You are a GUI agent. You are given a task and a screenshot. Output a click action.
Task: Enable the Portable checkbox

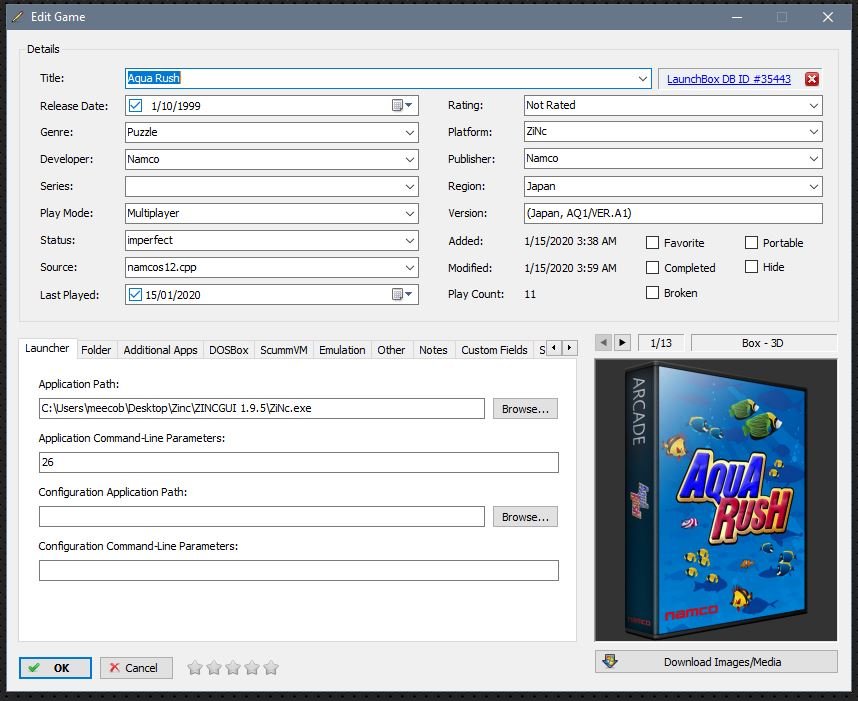point(751,242)
